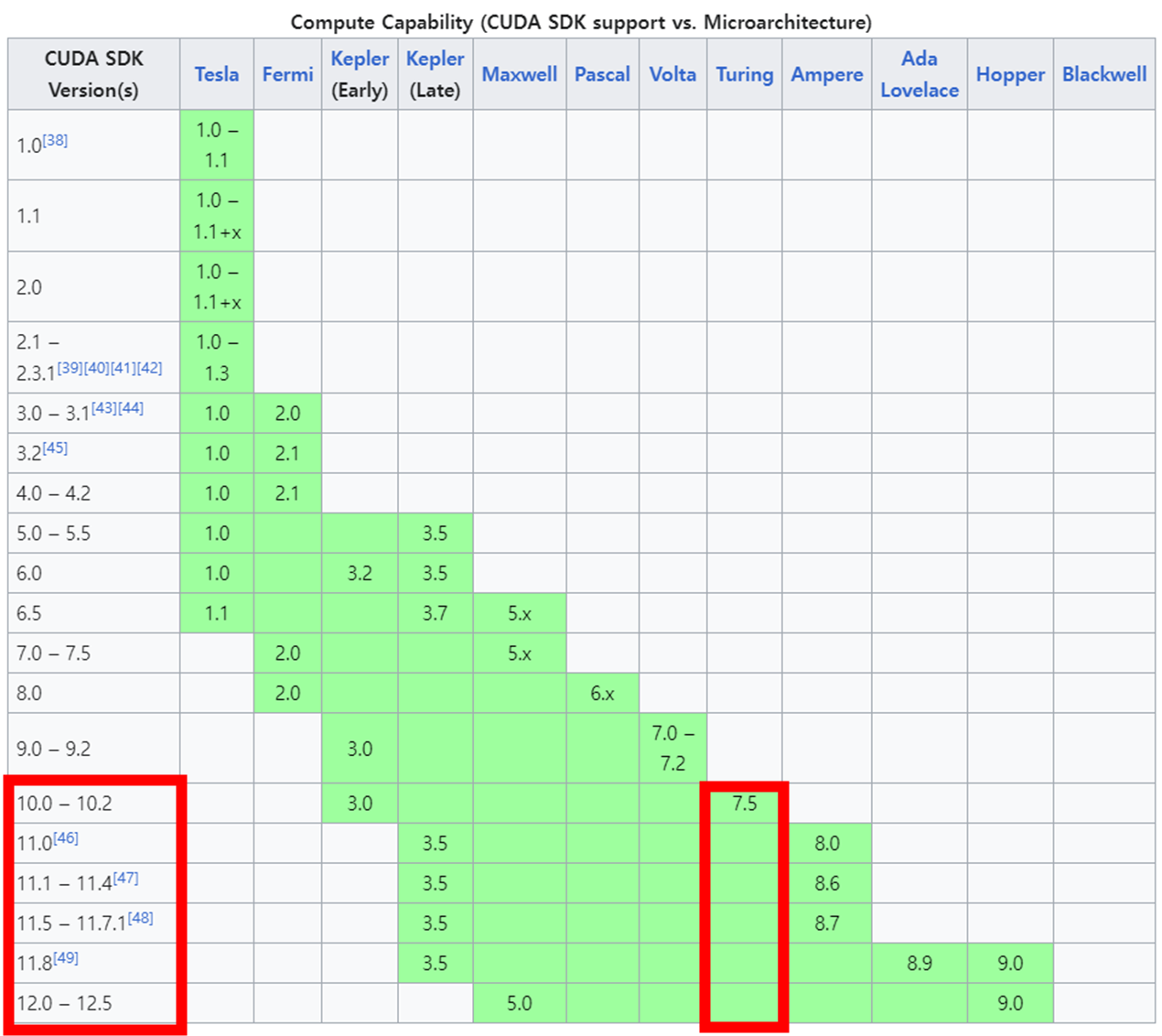Select the '6.5' SDK version cell
Image resolution: width=1162 pixels, height=1036 pixels.
pyautogui.click(x=93, y=613)
